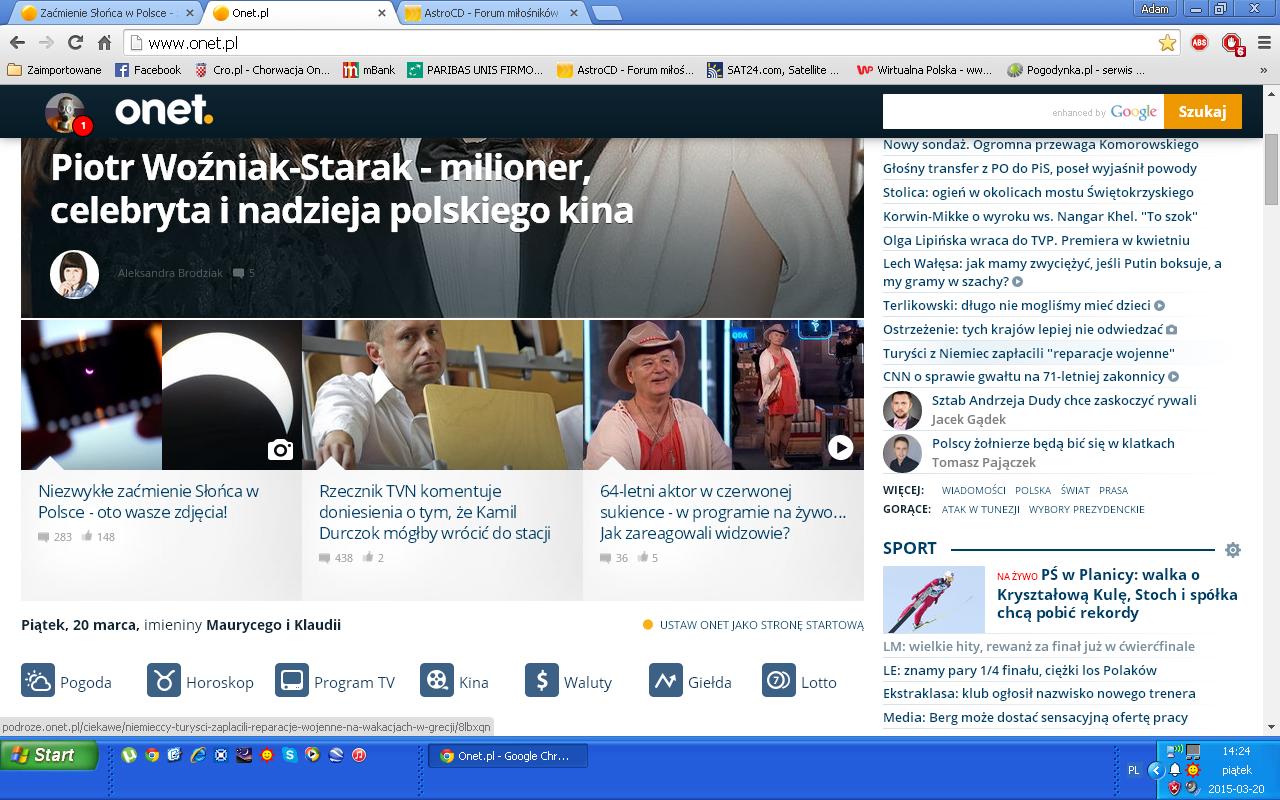Switch to the AstroCD forum tab

[x=490, y=13]
